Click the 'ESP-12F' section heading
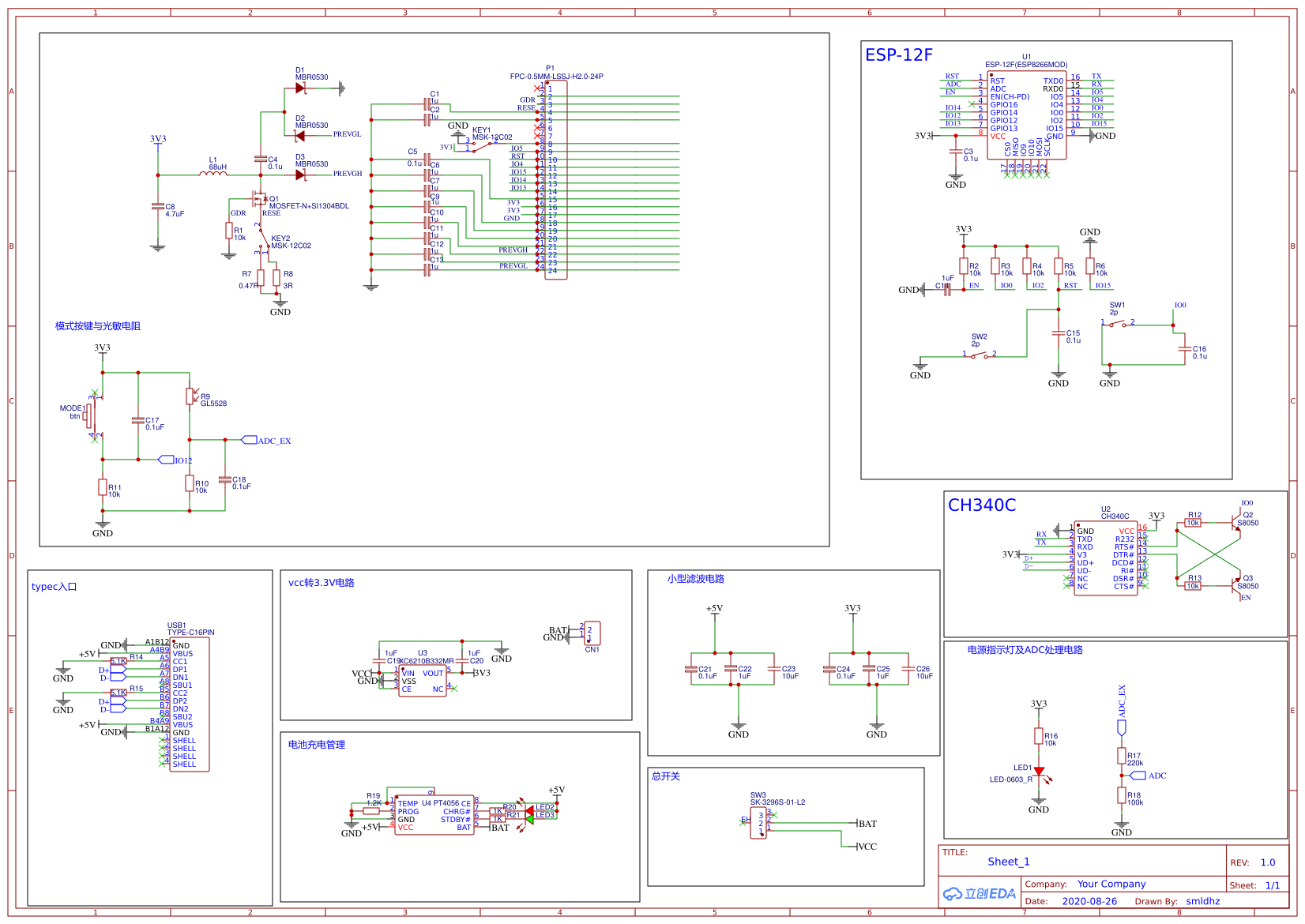1305x924 pixels. (899, 54)
